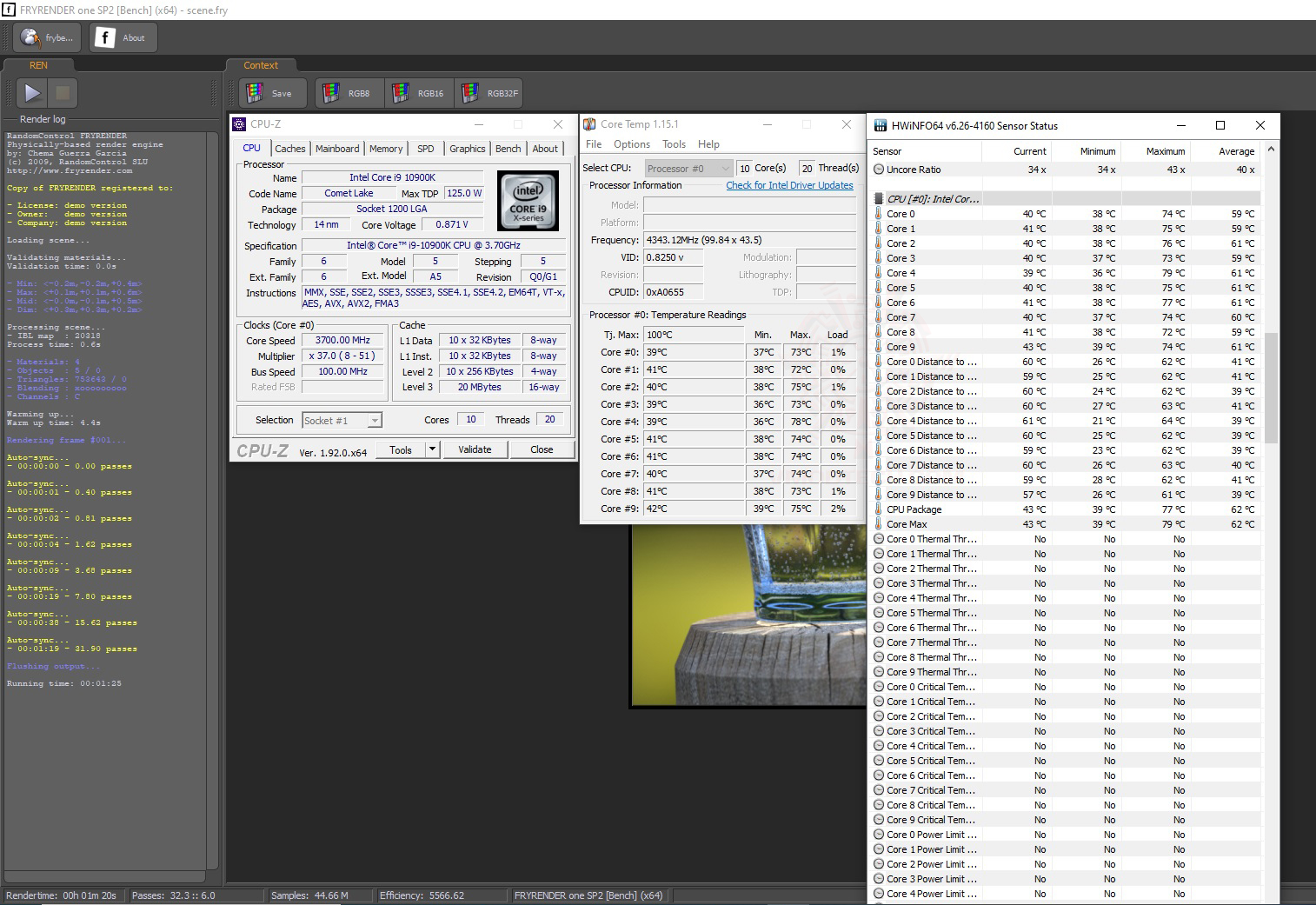Click the Save image icon
This screenshot has width=1316, height=905.
click(x=255, y=93)
